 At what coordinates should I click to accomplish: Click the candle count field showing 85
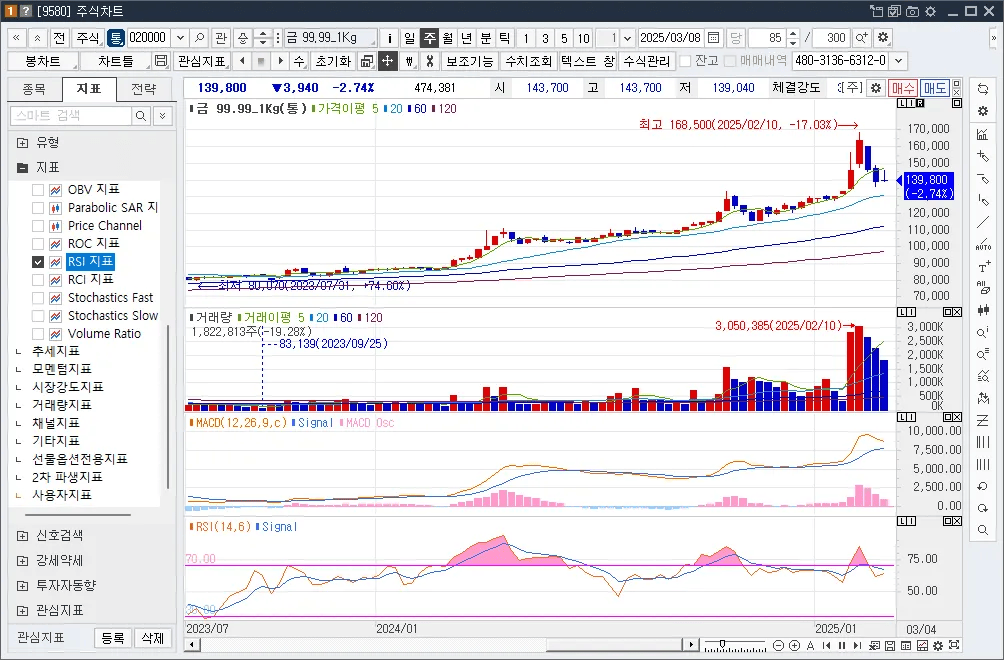tap(766, 38)
